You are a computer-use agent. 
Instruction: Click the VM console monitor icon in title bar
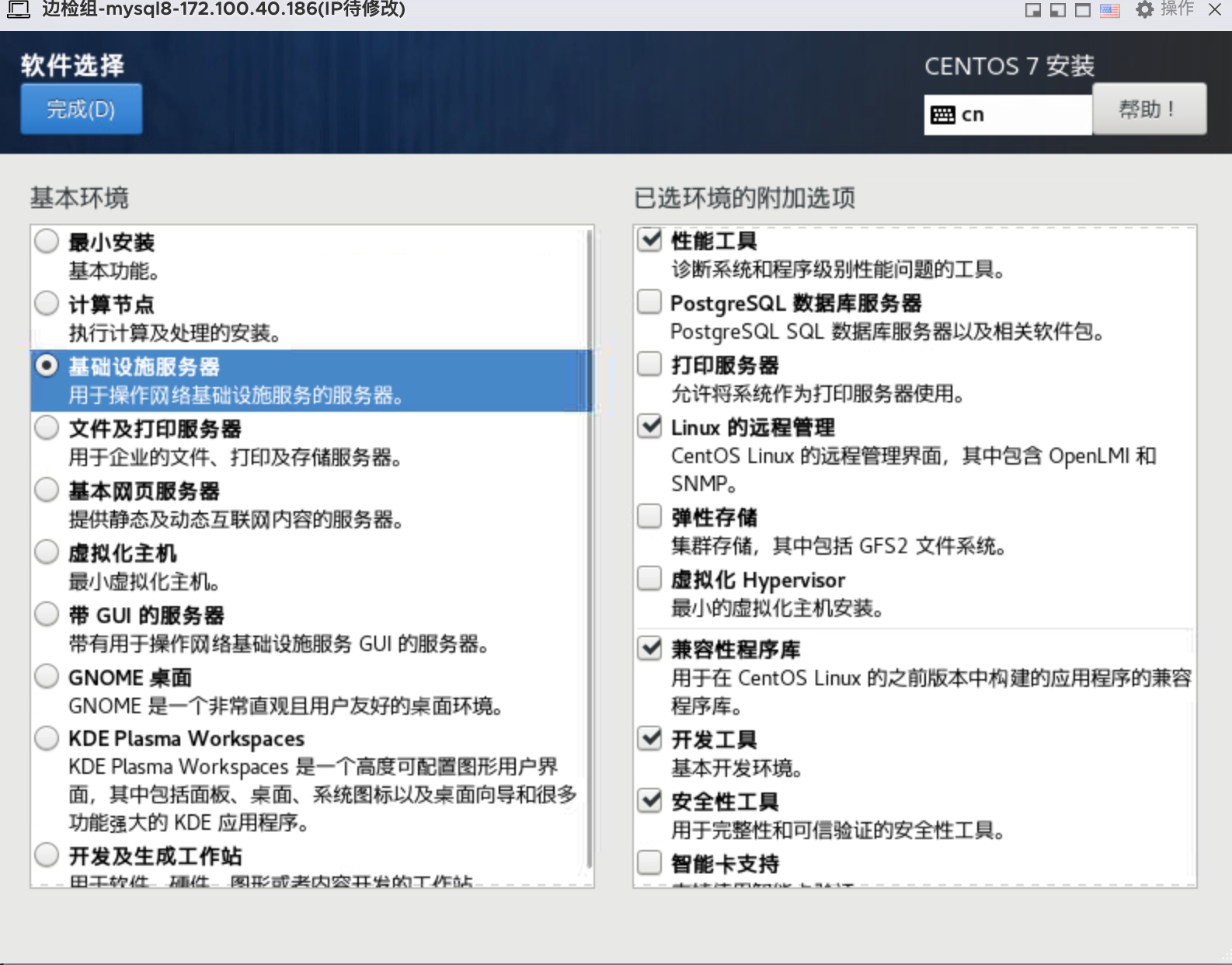17,9
